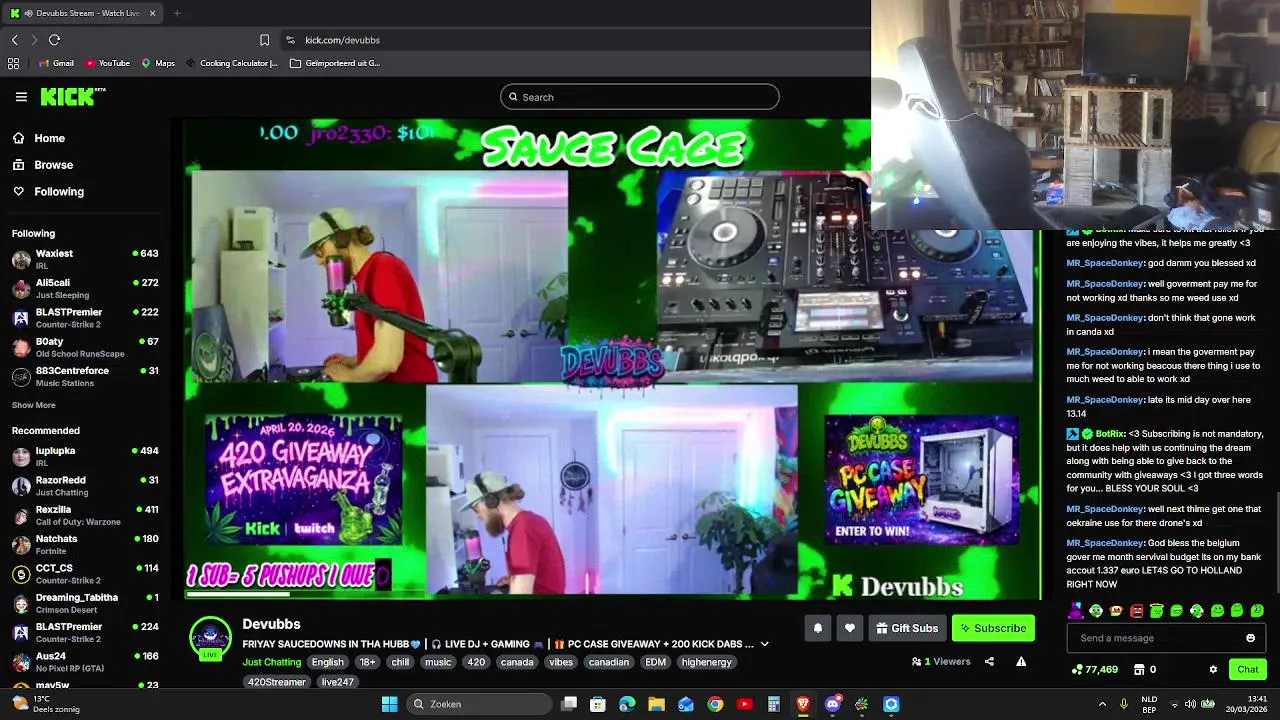Open a new browser tab plus button
Image resolution: width=1280 pixels, height=720 pixels.
[177, 13]
